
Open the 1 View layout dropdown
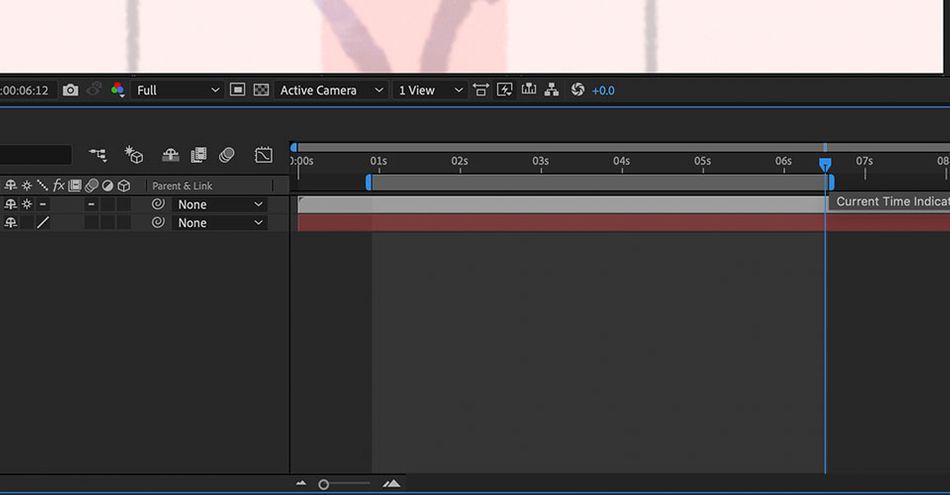coord(430,90)
